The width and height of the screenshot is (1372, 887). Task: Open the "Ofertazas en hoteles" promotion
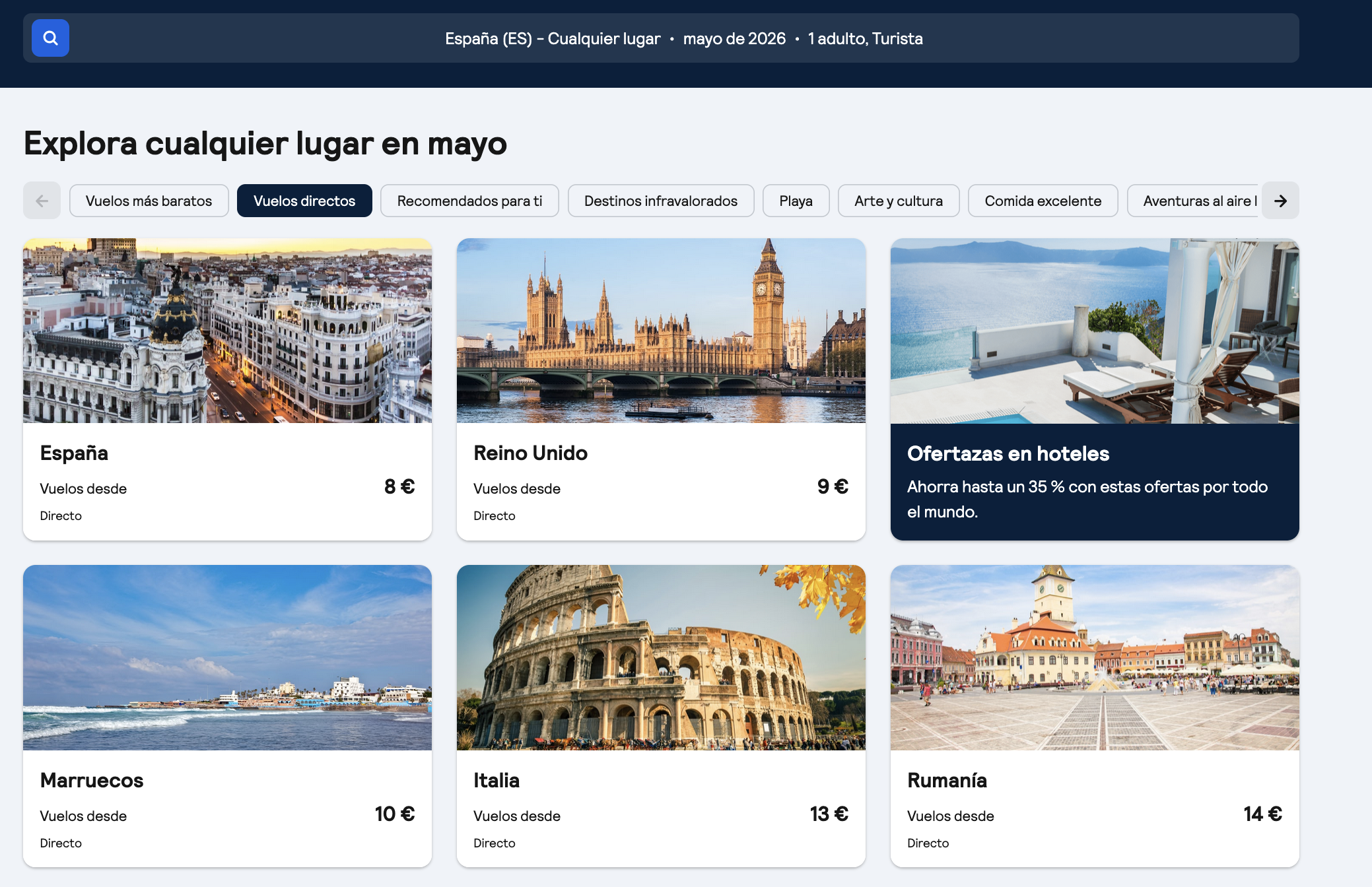click(1094, 482)
